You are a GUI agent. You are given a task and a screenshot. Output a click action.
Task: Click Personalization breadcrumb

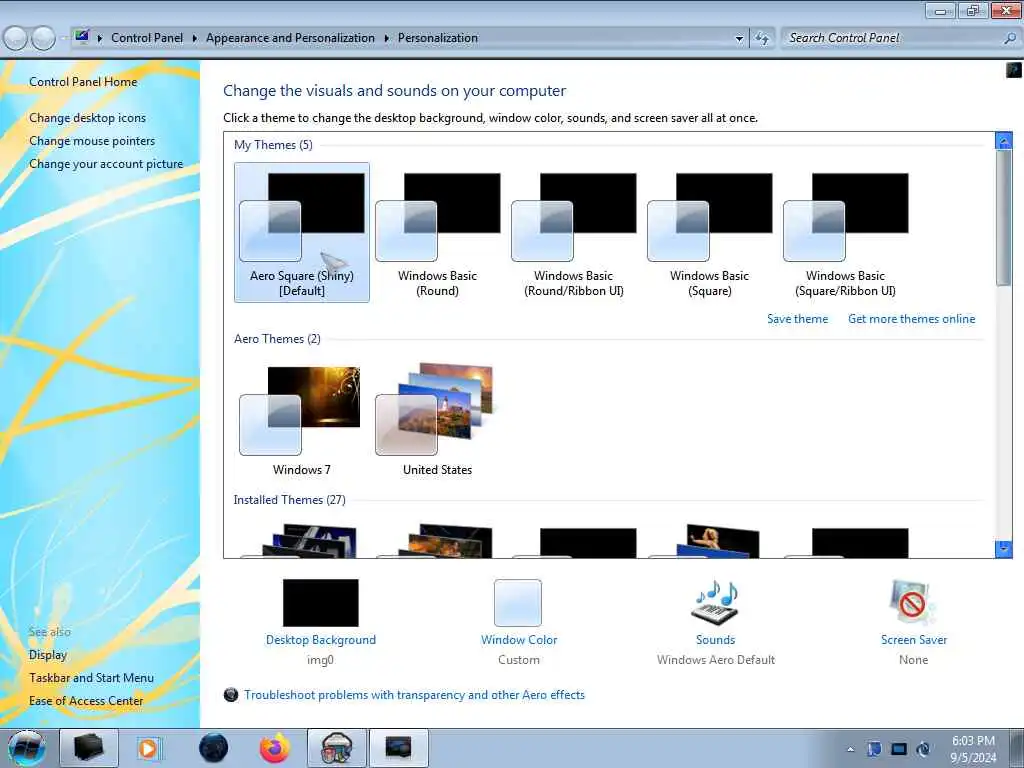pos(438,38)
